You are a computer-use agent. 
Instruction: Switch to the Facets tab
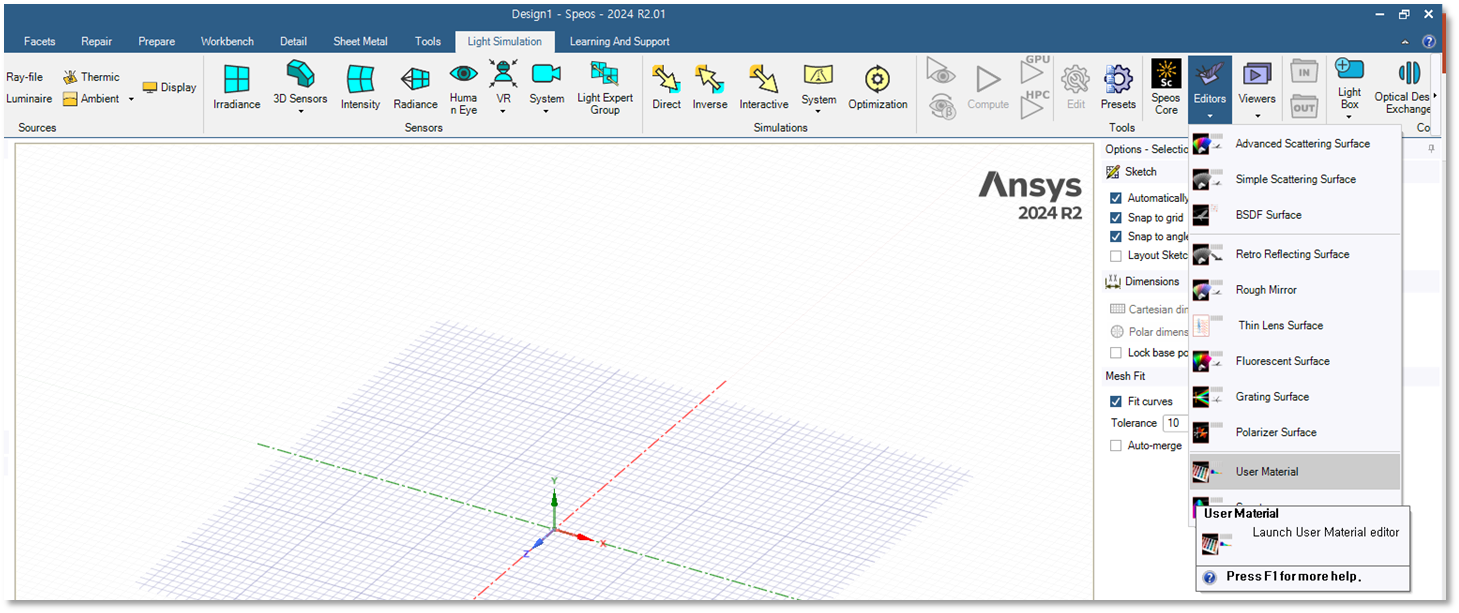[40, 42]
